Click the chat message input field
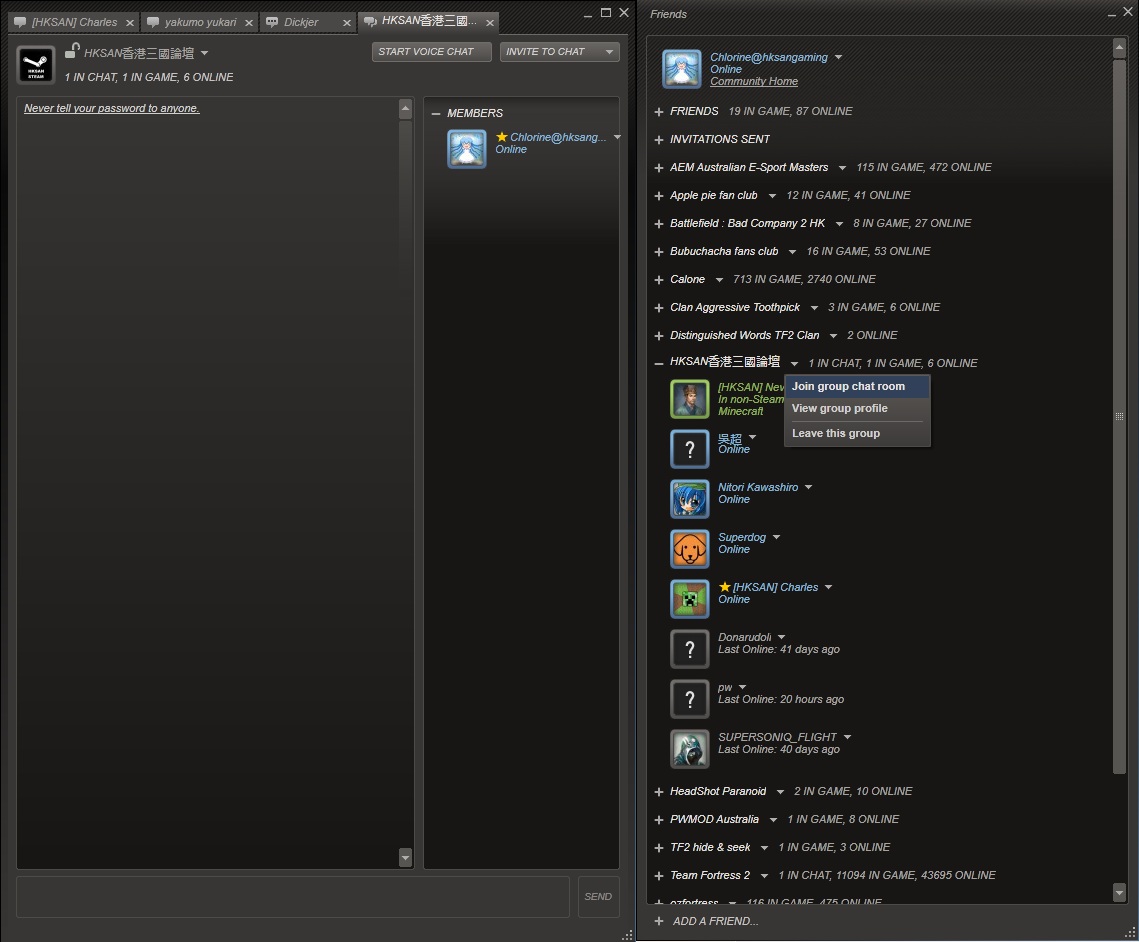The height and width of the screenshot is (942, 1139). (x=293, y=896)
